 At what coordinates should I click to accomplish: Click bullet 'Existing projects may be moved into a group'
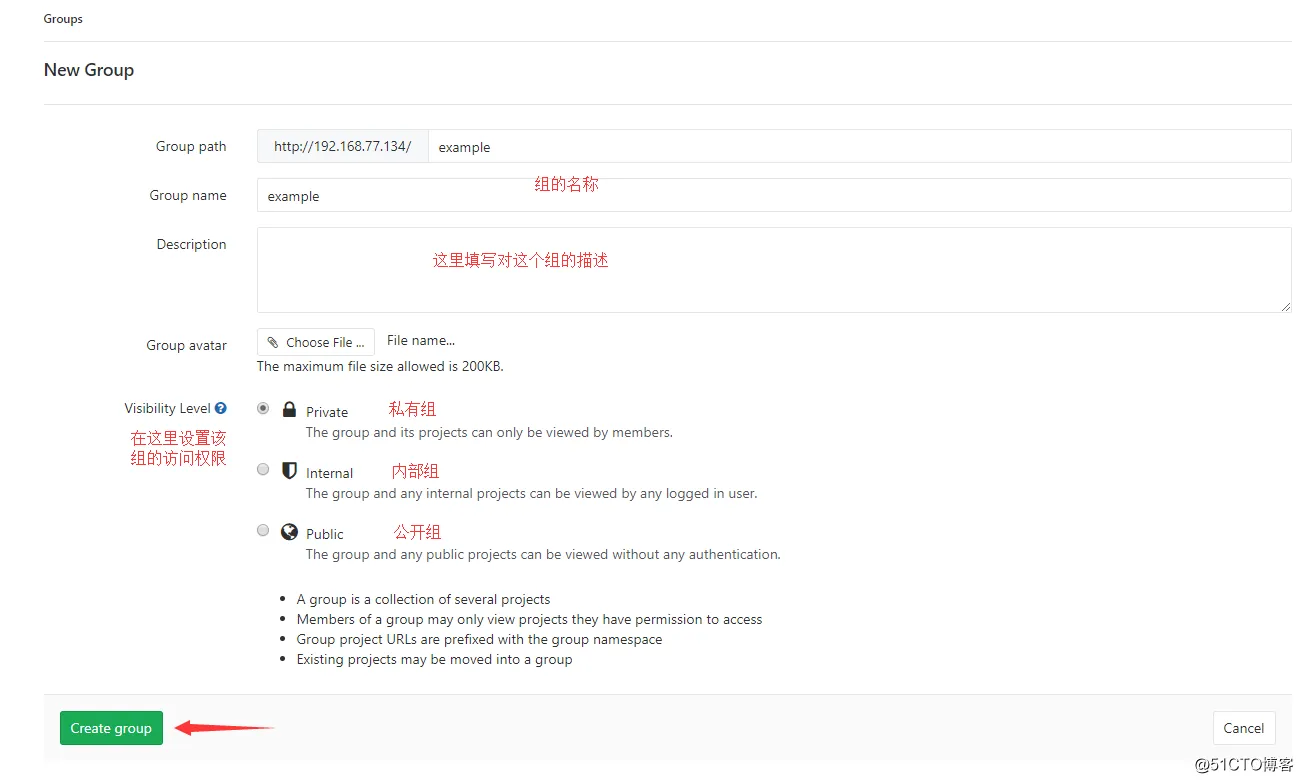435,659
